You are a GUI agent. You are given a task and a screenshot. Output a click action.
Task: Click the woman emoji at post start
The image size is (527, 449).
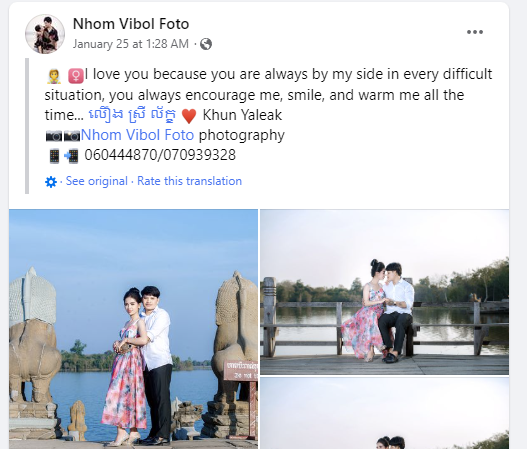54,76
